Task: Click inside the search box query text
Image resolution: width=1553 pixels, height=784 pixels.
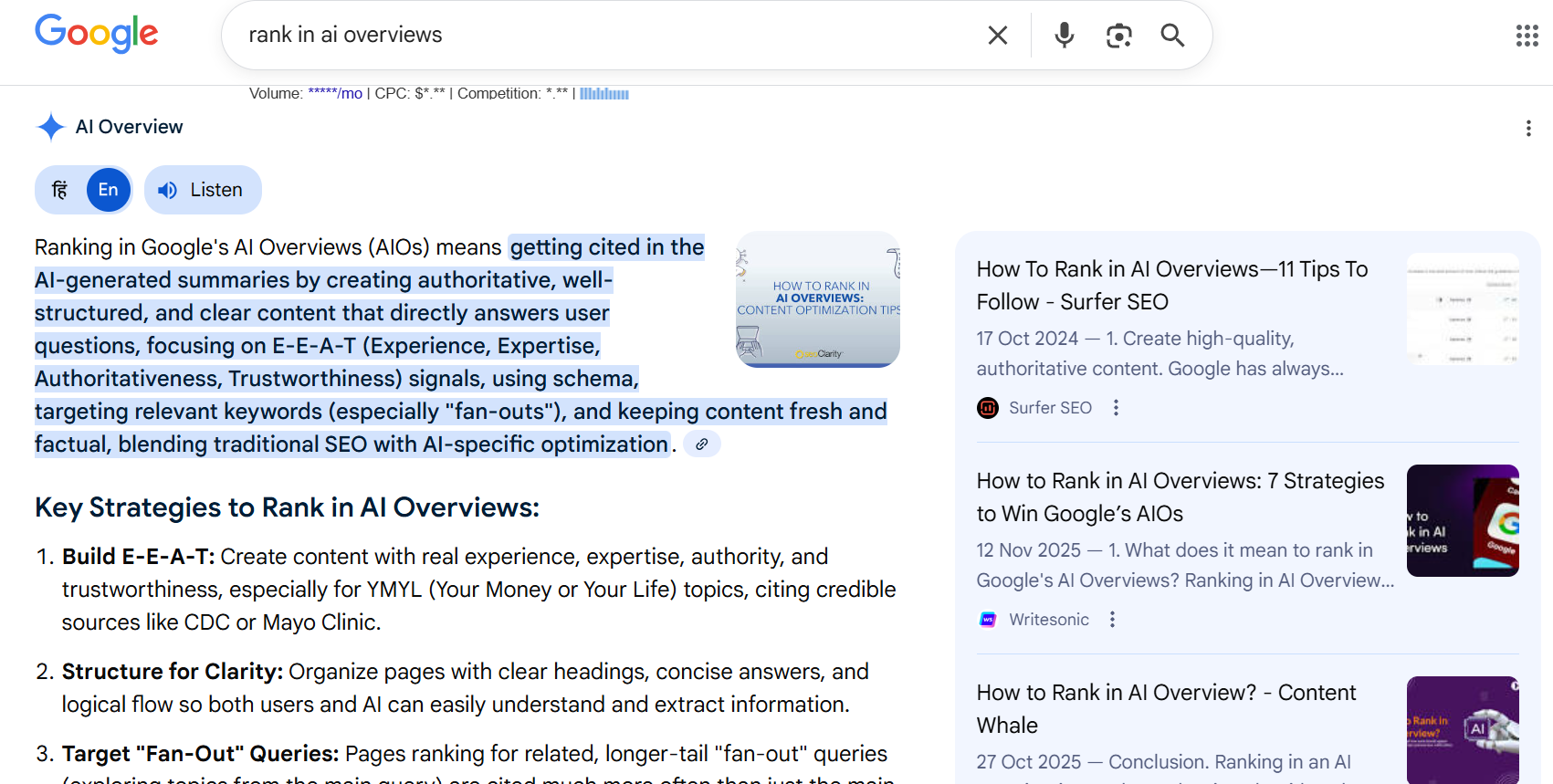Action: pyautogui.click(x=345, y=35)
